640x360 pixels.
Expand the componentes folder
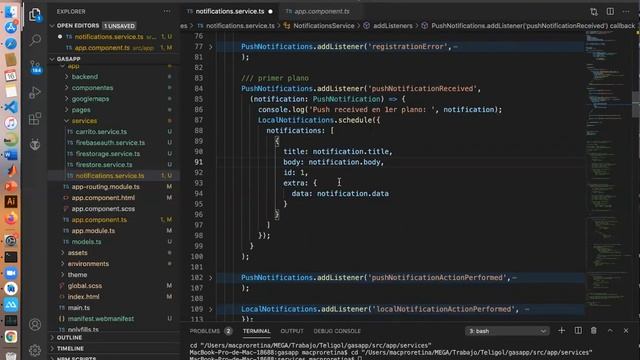(92, 88)
